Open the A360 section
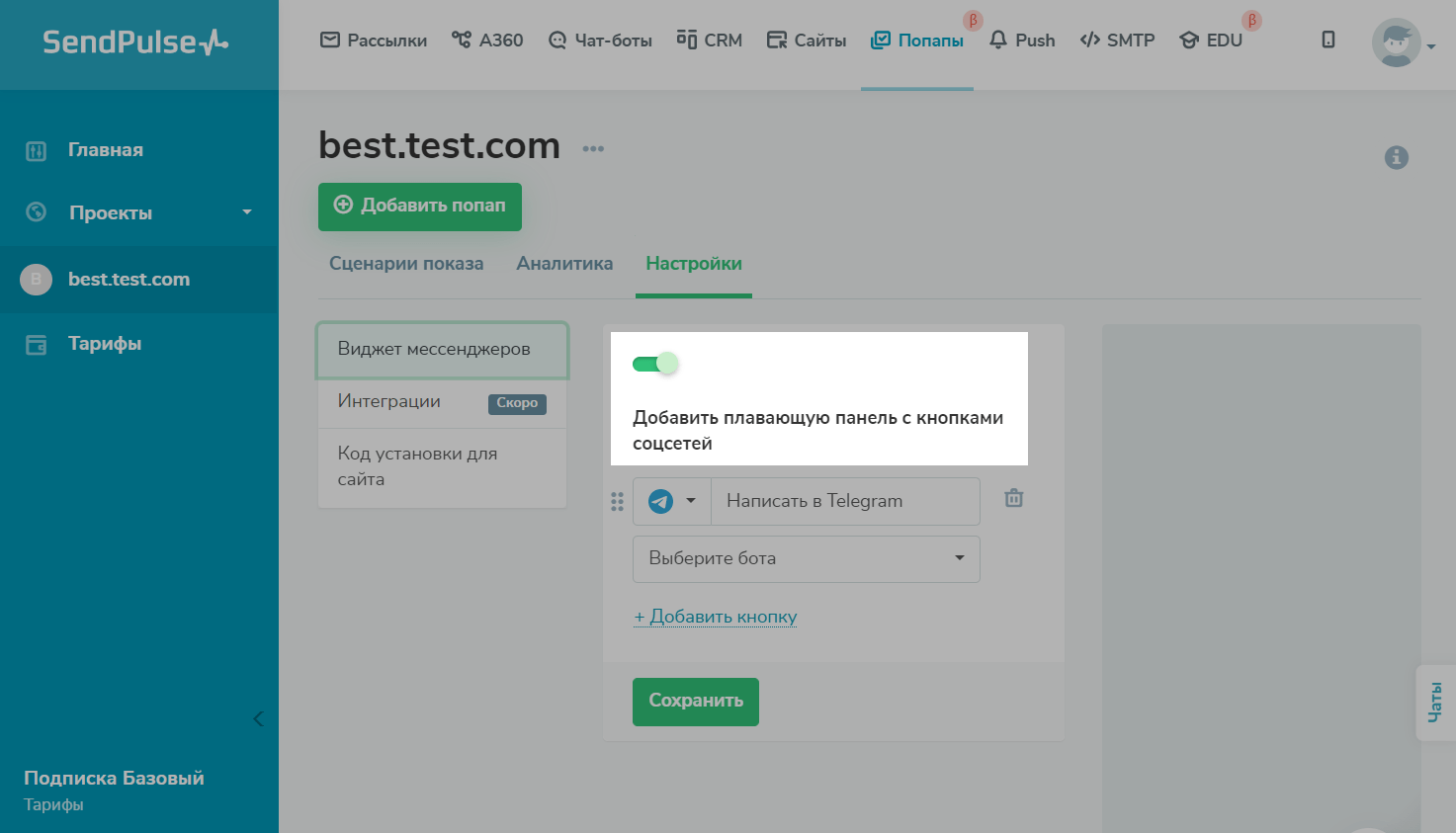 tap(487, 41)
